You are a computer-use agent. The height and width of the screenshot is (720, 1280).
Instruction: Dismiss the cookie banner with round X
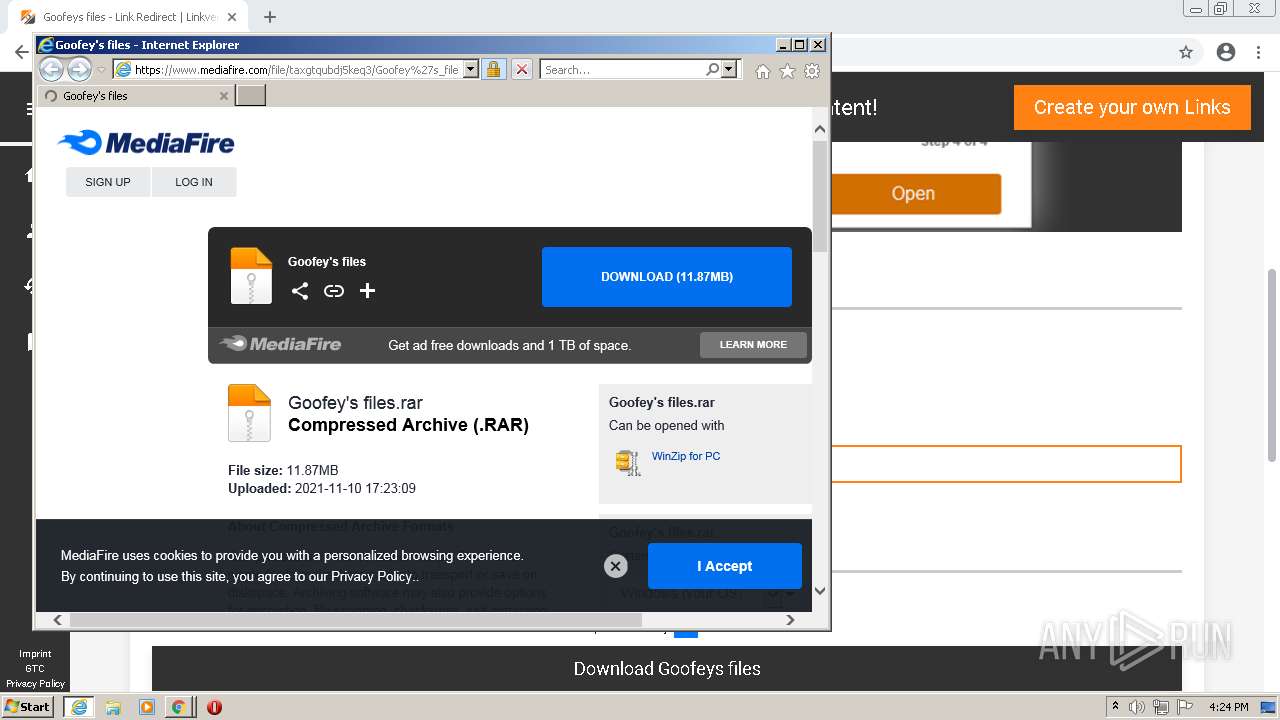click(x=616, y=566)
